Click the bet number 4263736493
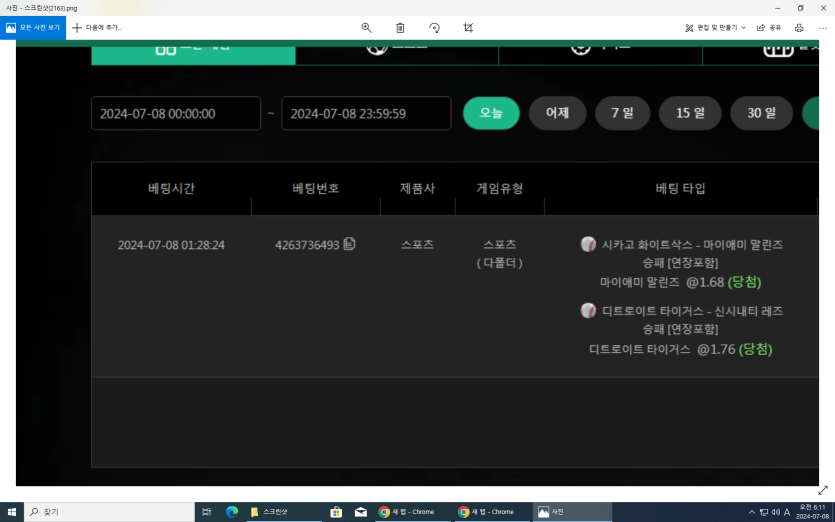This screenshot has height=522, width=835. coord(307,245)
